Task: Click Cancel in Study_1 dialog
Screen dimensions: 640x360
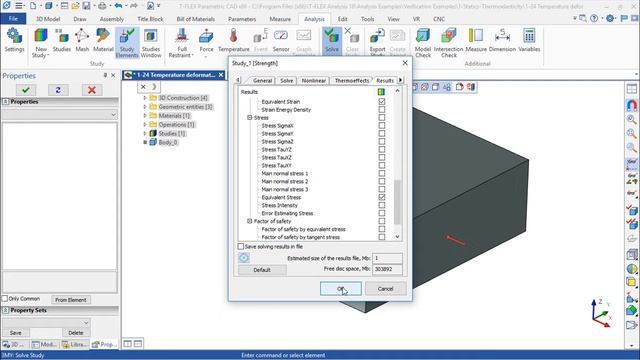Action: point(385,289)
